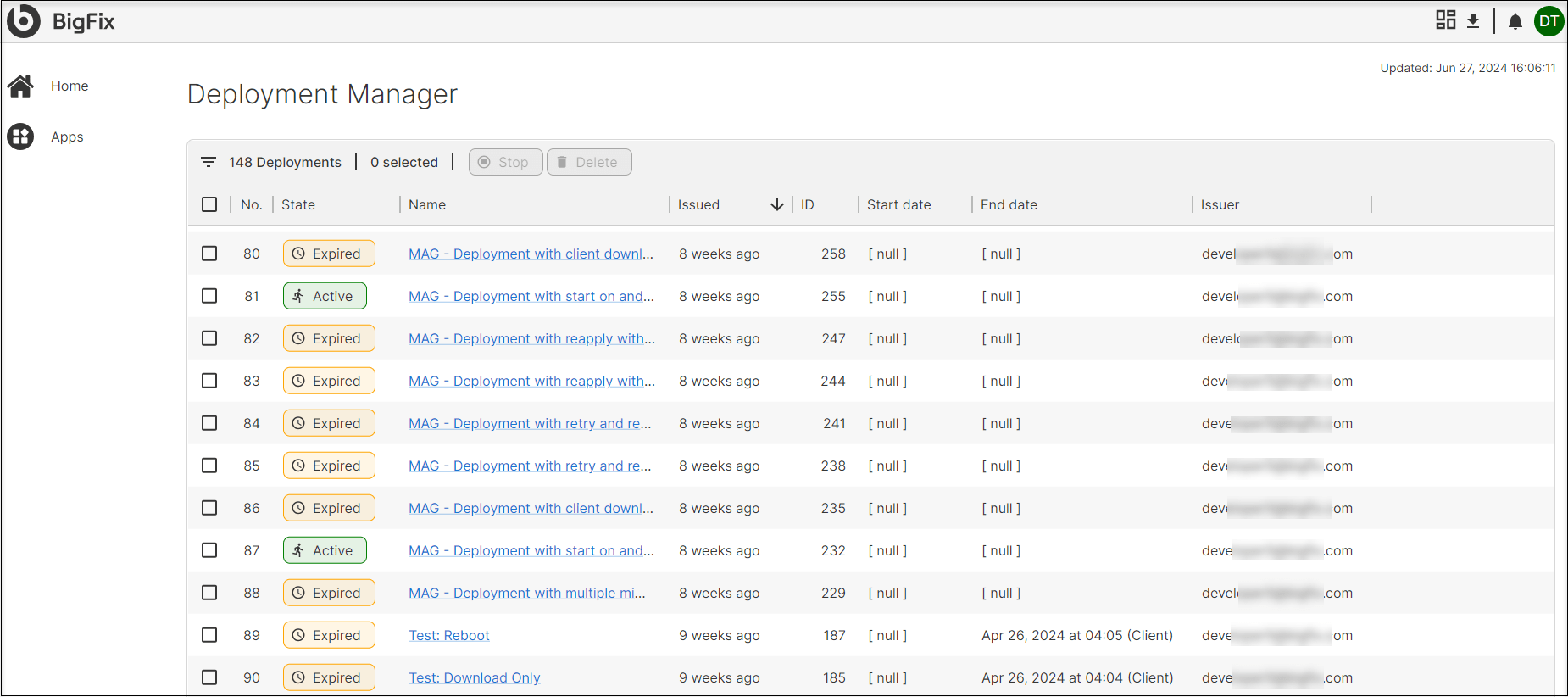Image resolution: width=1568 pixels, height=697 pixels.
Task: Click Expired badge in row 90
Action: click(329, 677)
